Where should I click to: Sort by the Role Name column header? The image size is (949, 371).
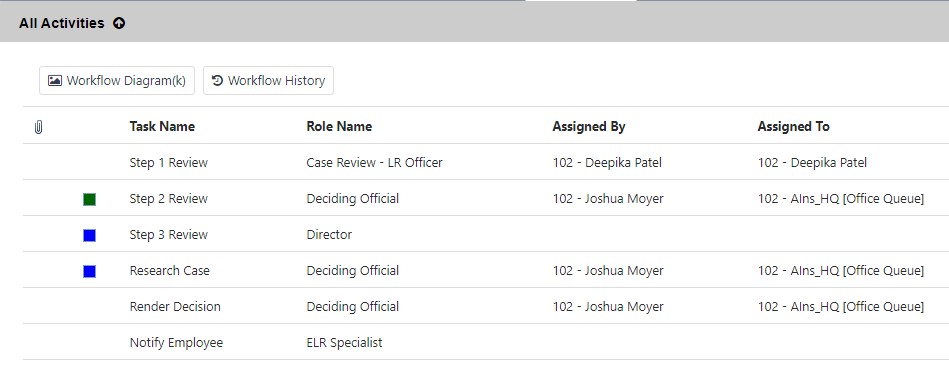(x=339, y=126)
